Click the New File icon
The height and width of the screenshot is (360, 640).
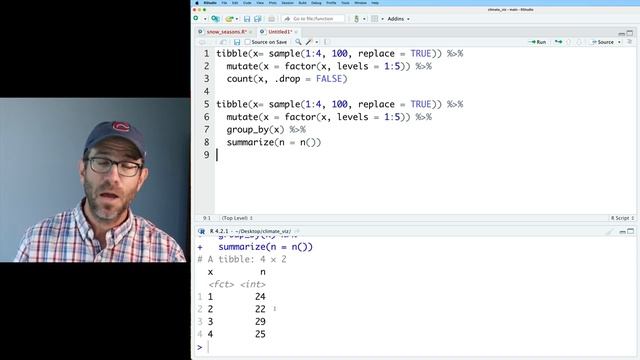click(x=196, y=19)
